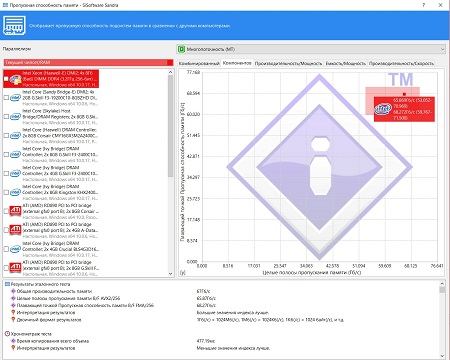Open the Многопоточность (МТ) dropdown

pos(311,49)
